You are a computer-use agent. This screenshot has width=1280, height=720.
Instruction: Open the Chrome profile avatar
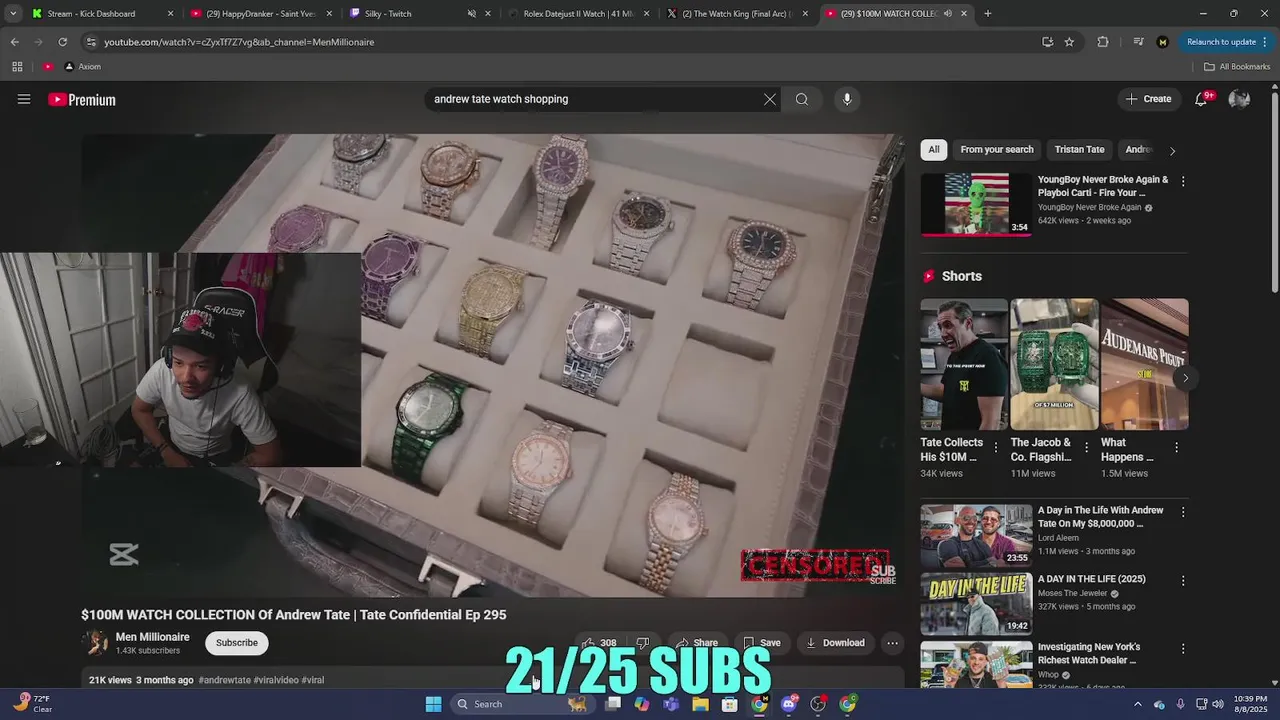pyautogui.click(x=1162, y=42)
